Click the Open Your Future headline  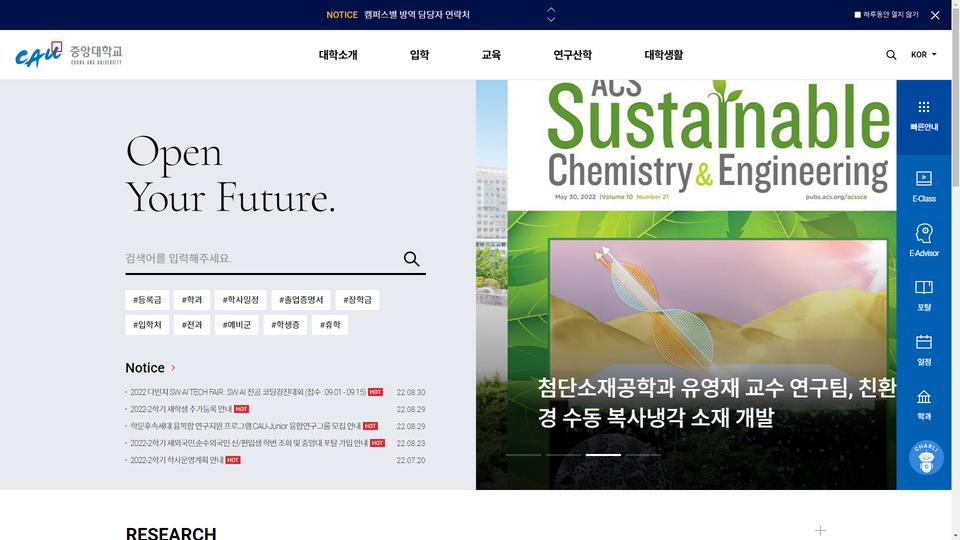coord(231,174)
